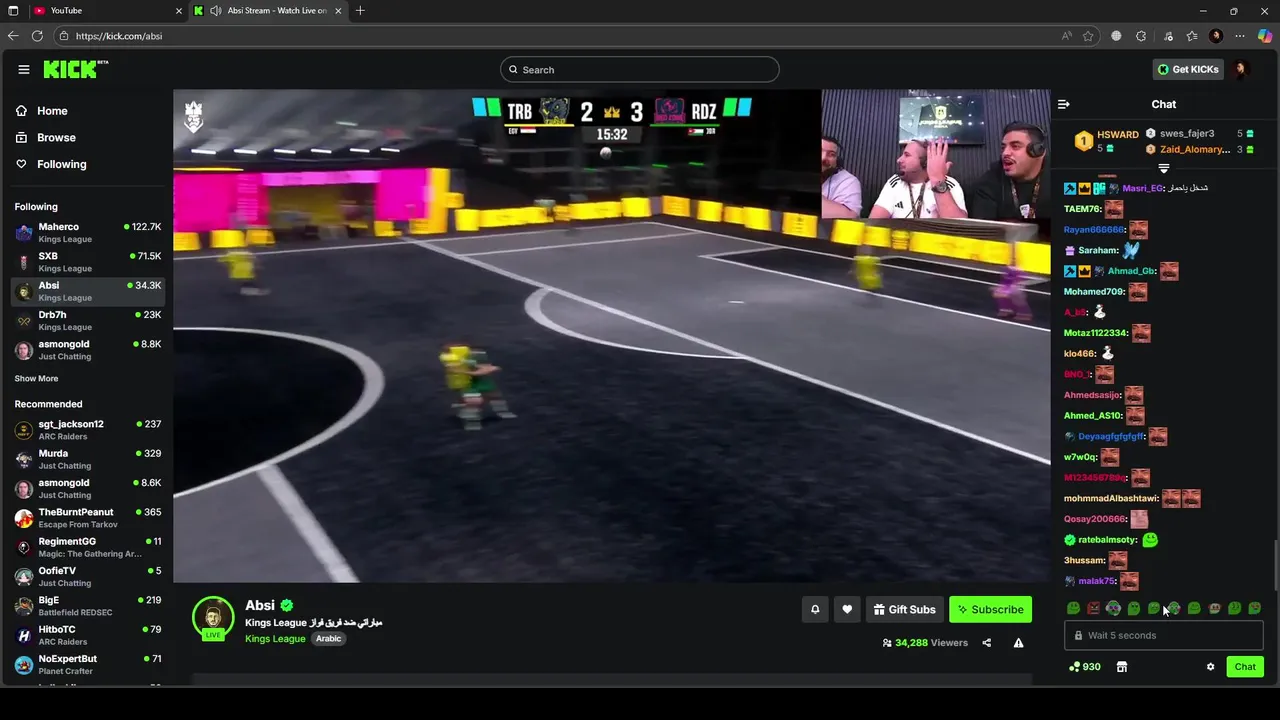Open the chat settings gear
The height and width of the screenshot is (720, 1280).
[x=1210, y=667]
